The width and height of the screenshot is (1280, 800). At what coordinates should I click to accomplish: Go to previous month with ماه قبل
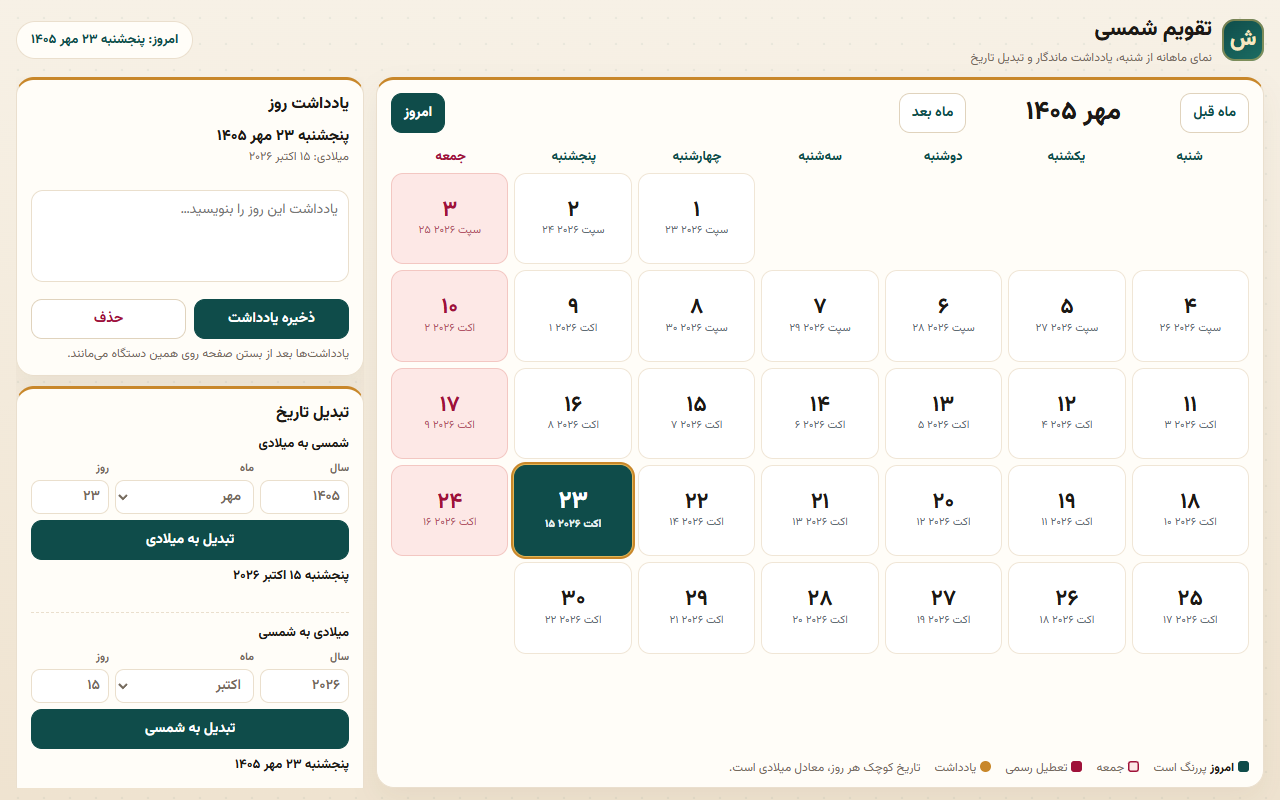[x=1214, y=113]
